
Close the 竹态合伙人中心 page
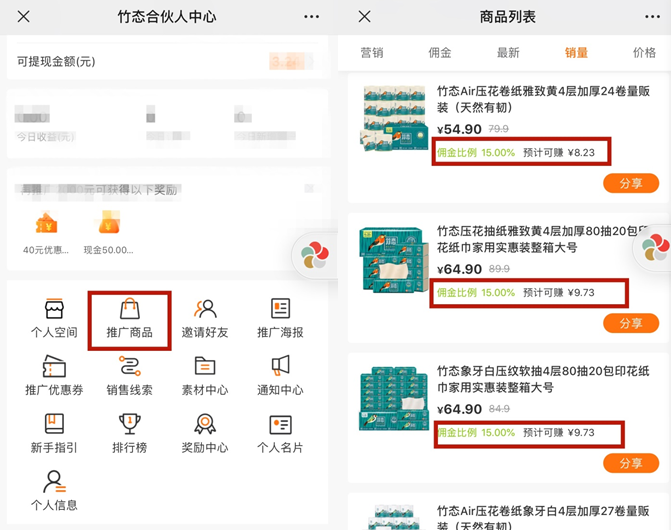[24, 17]
